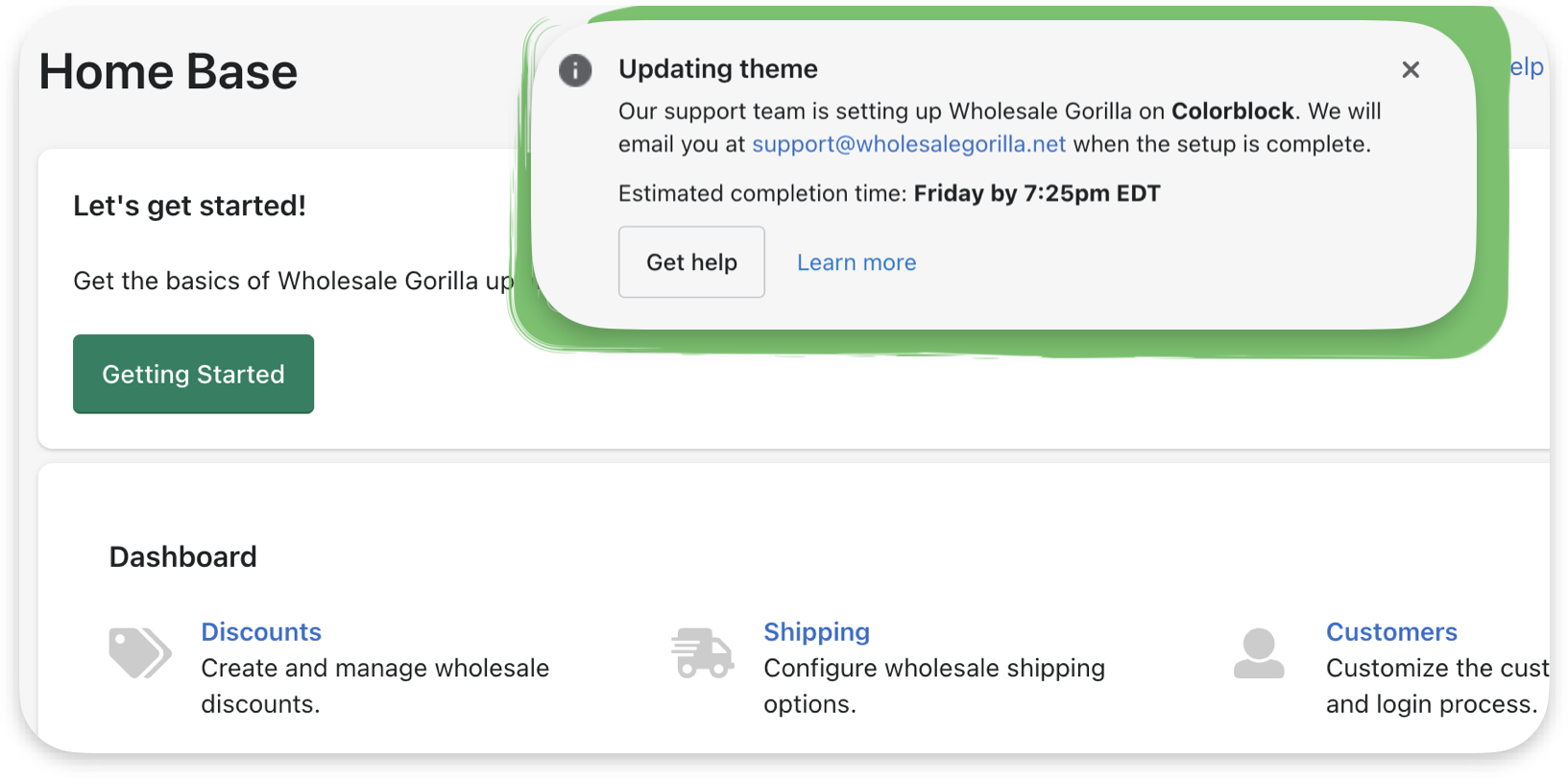Click the Customers person icon
1568x784 pixels.
pos(1259,653)
